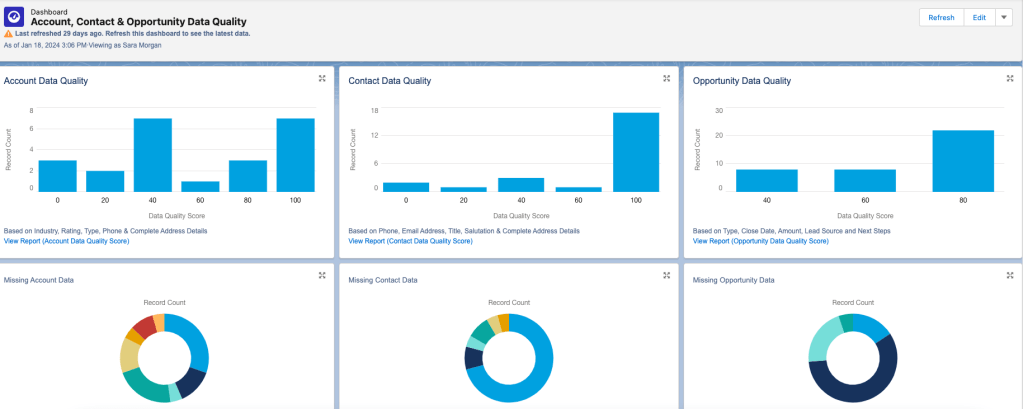Viewport: 1023px width, 409px height.
Task: Open the dropdown arrow beside Edit
Action: 1003,18
